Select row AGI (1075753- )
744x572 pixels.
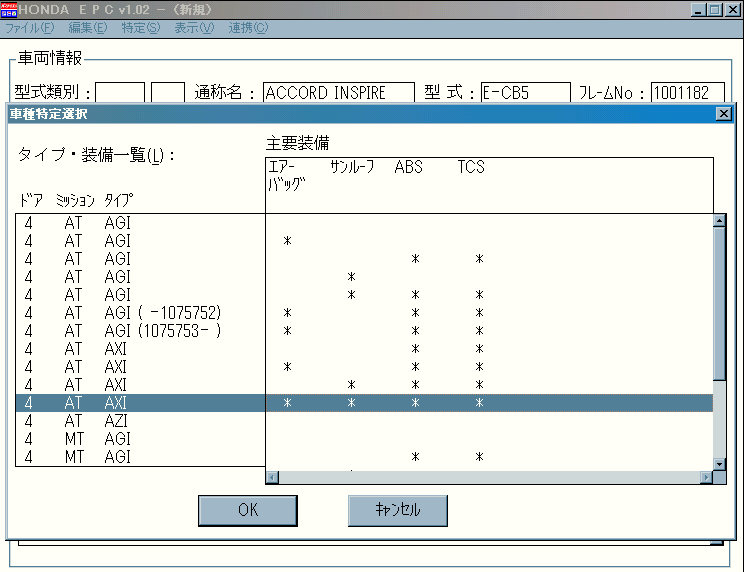pyautogui.click(x=364, y=331)
